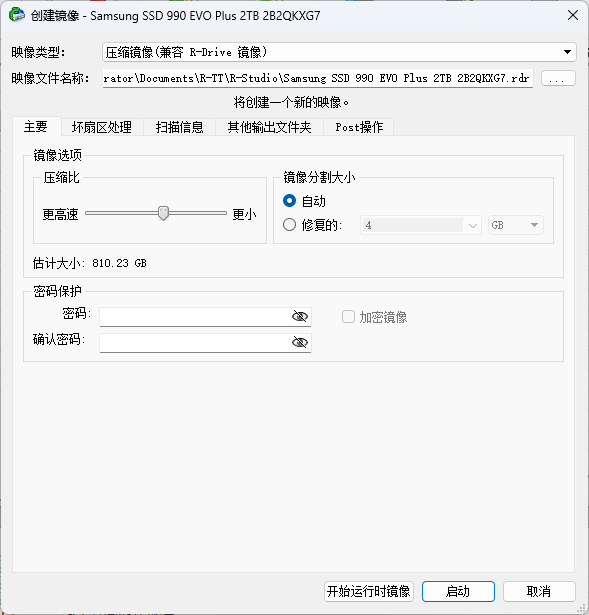Toggle password visibility for 密码 field
The image size is (589, 615).
coord(300,316)
